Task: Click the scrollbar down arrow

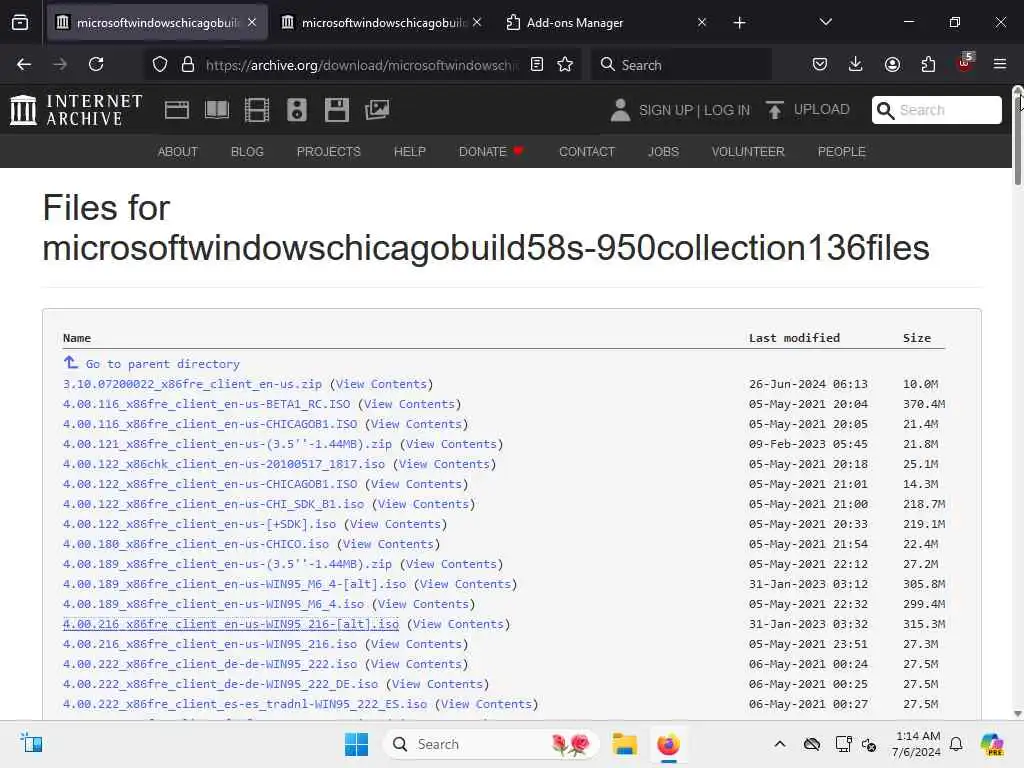Action: pyautogui.click(x=1017, y=713)
